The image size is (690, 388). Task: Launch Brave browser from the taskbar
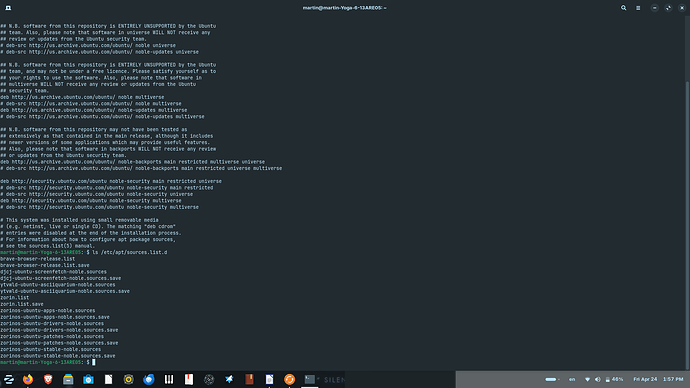click(48, 379)
